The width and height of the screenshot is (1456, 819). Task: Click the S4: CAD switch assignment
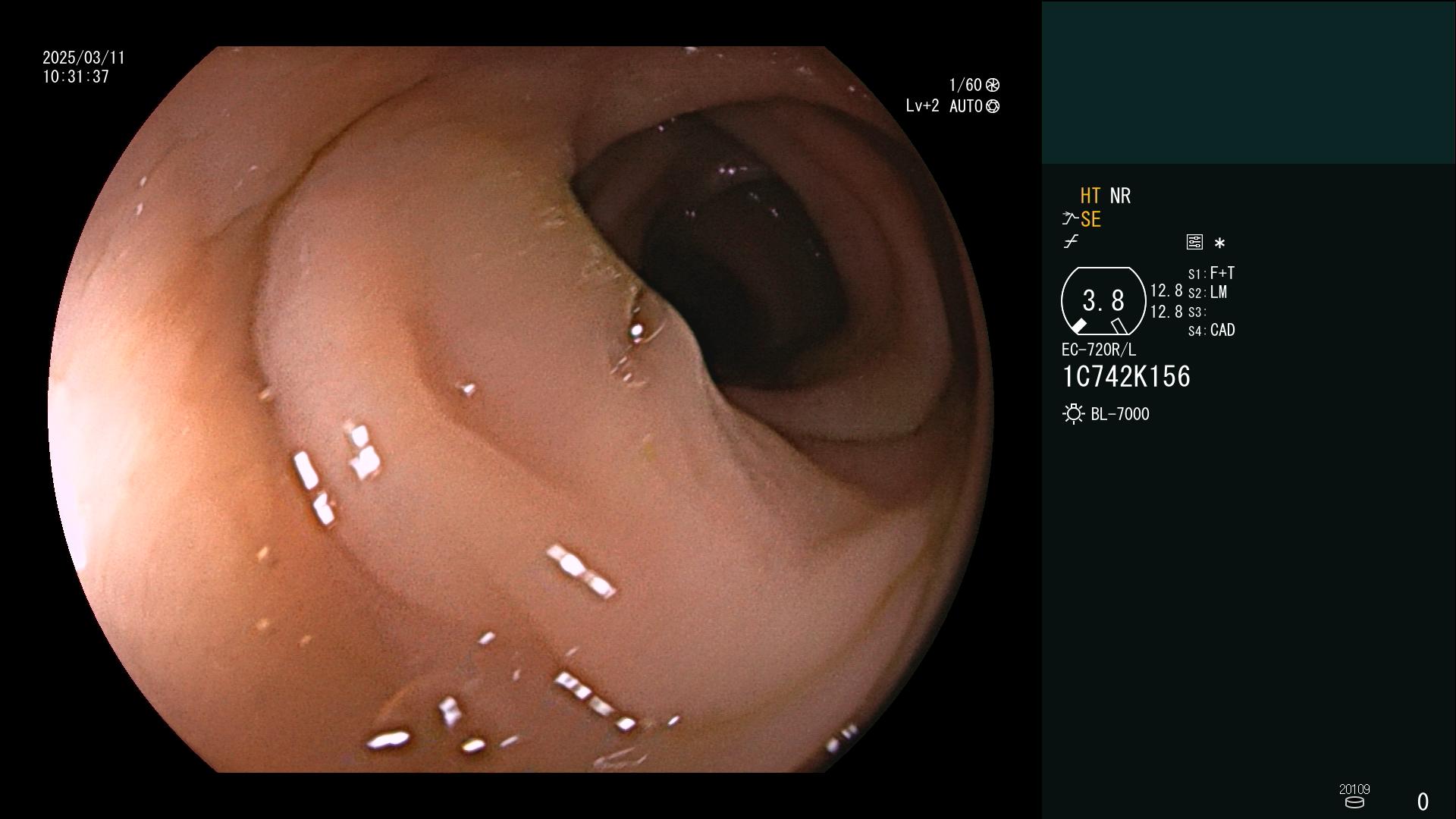[x=1211, y=331]
